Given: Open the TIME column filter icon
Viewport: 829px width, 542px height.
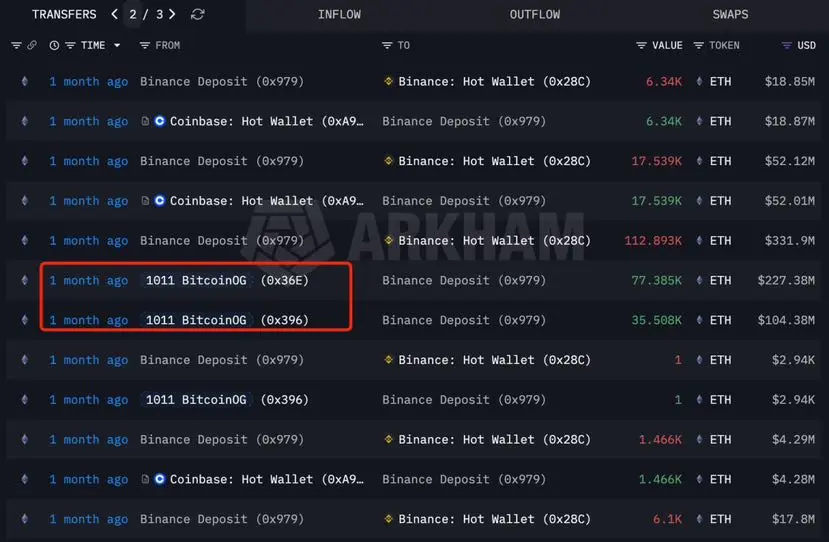Looking at the screenshot, I should pyautogui.click(x=70, y=45).
